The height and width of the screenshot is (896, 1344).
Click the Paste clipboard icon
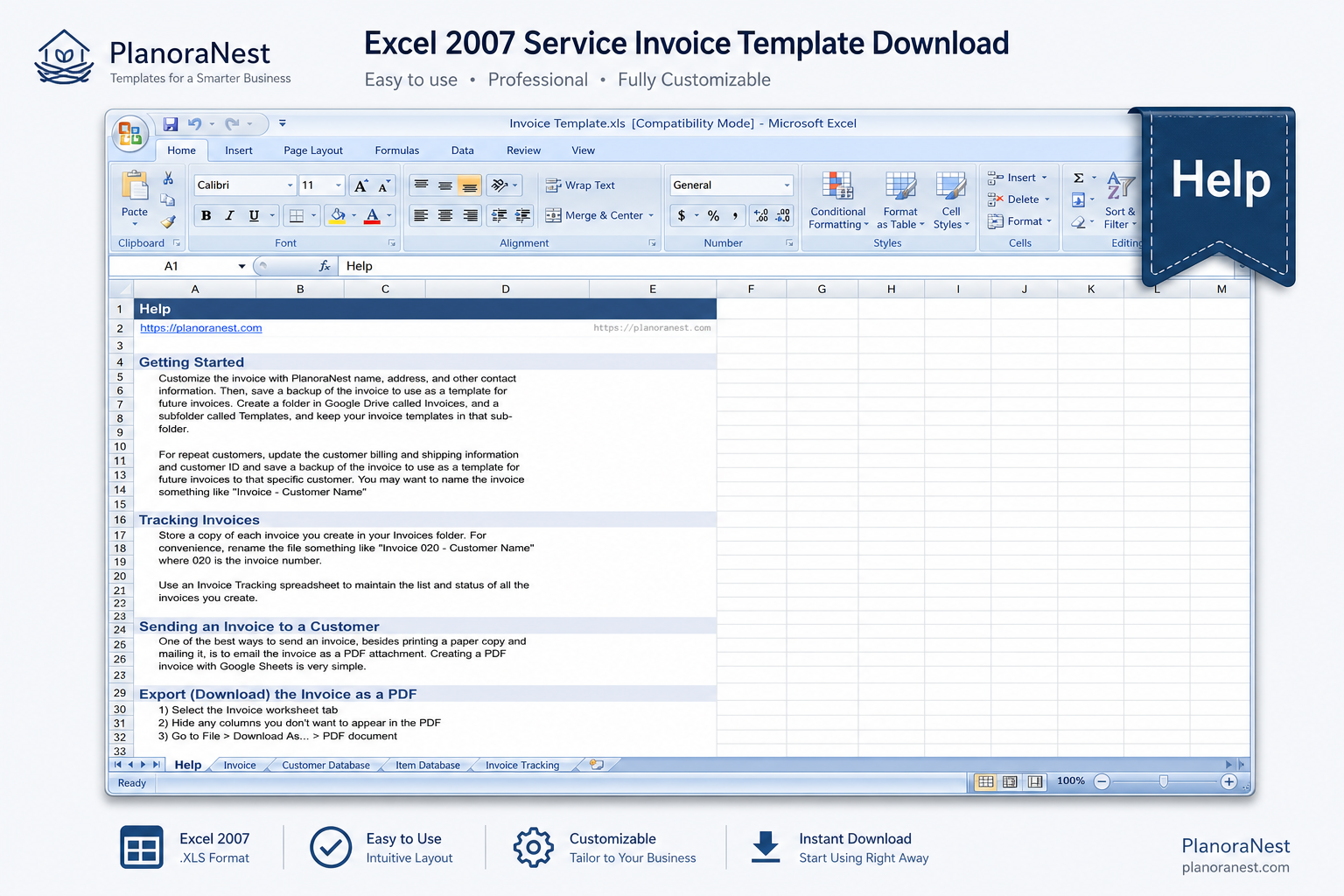(x=135, y=185)
